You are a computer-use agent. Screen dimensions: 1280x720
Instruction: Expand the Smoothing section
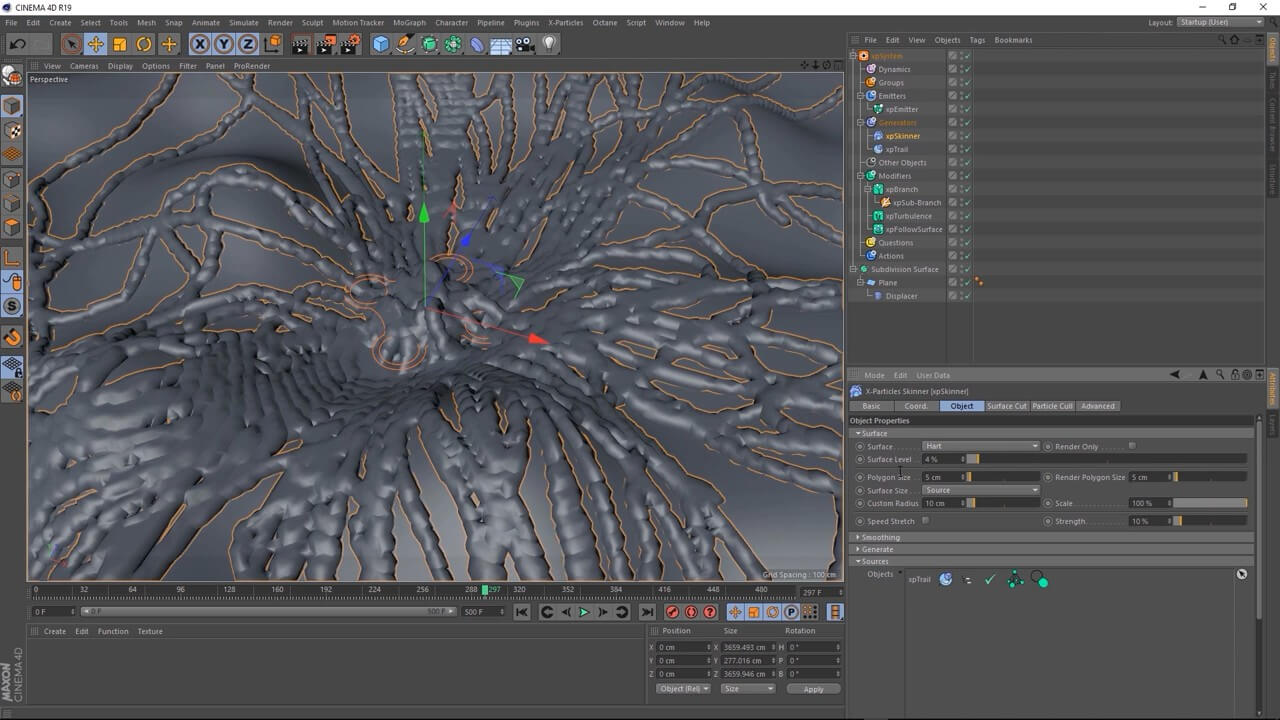880,537
